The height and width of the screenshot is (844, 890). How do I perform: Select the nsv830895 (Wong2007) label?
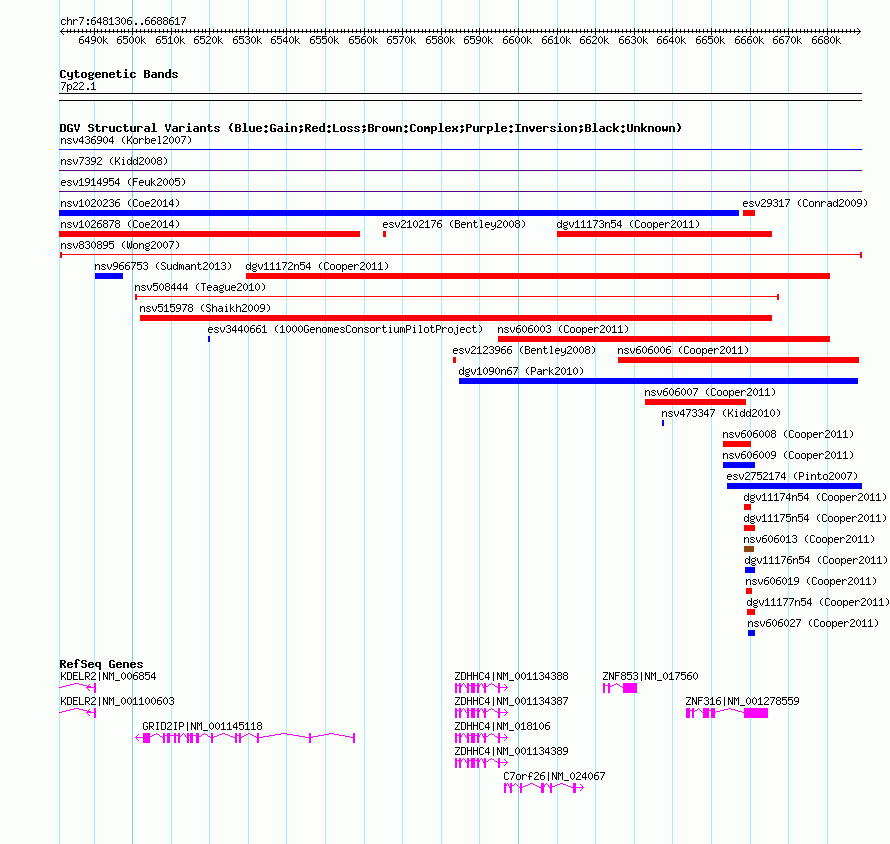120,245
